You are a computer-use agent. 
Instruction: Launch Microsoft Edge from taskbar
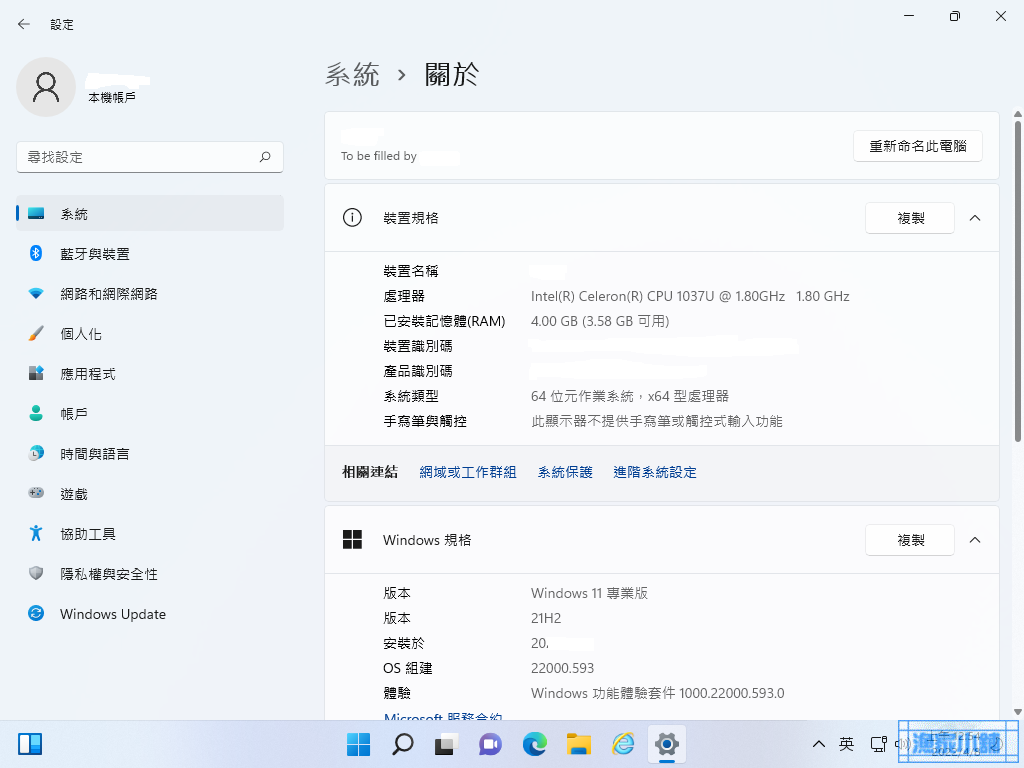coord(535,744)
